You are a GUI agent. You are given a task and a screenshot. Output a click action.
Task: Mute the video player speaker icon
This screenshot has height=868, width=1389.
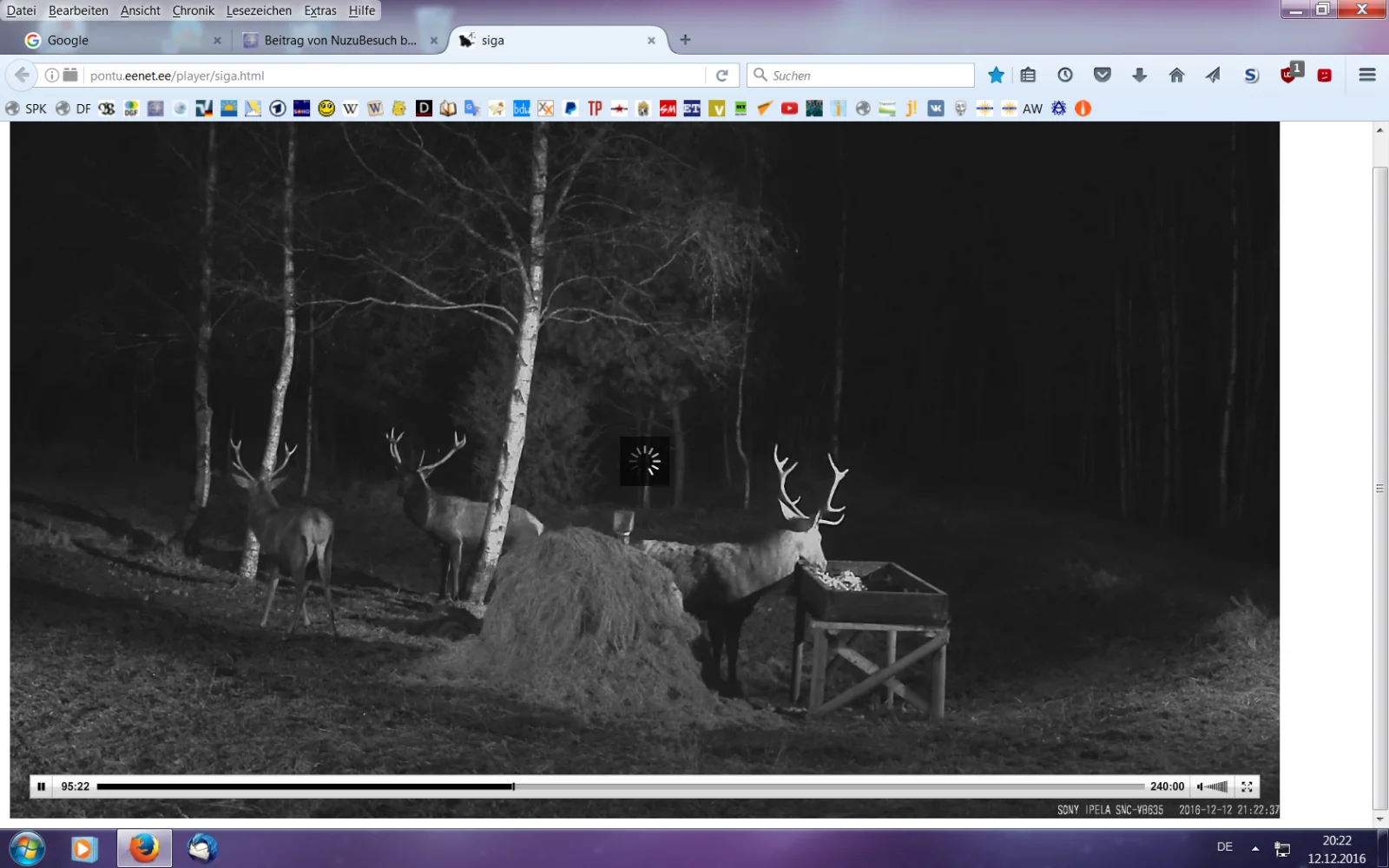[x=1201, y=786]
